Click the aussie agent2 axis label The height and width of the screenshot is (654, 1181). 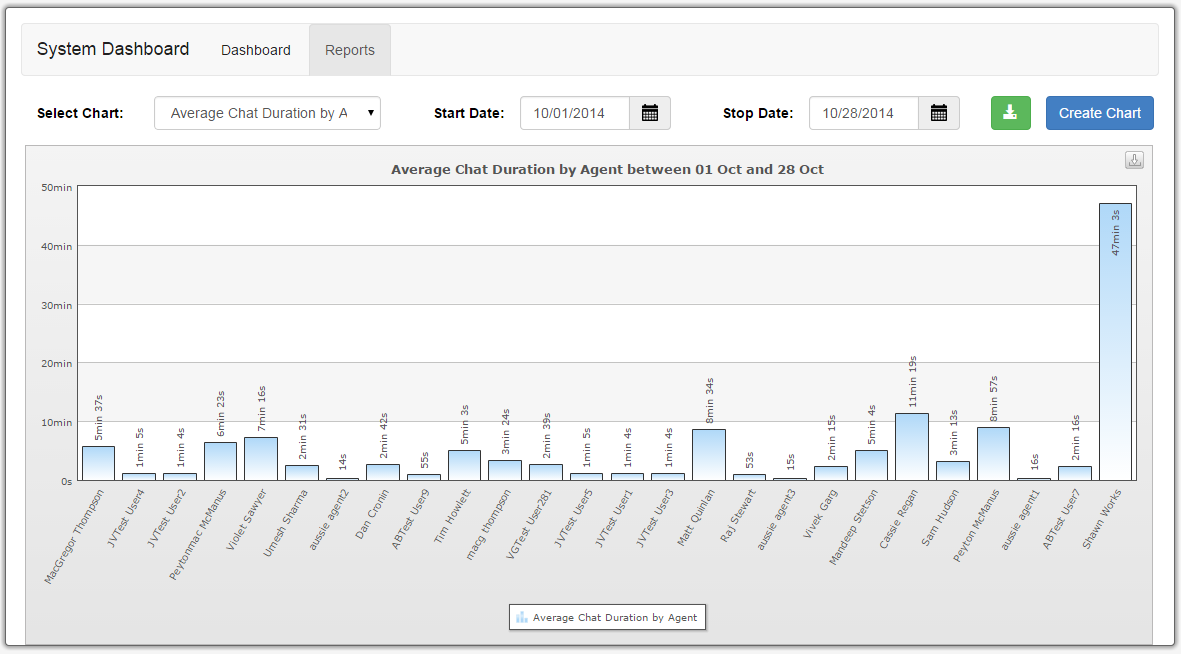point(329,519)
